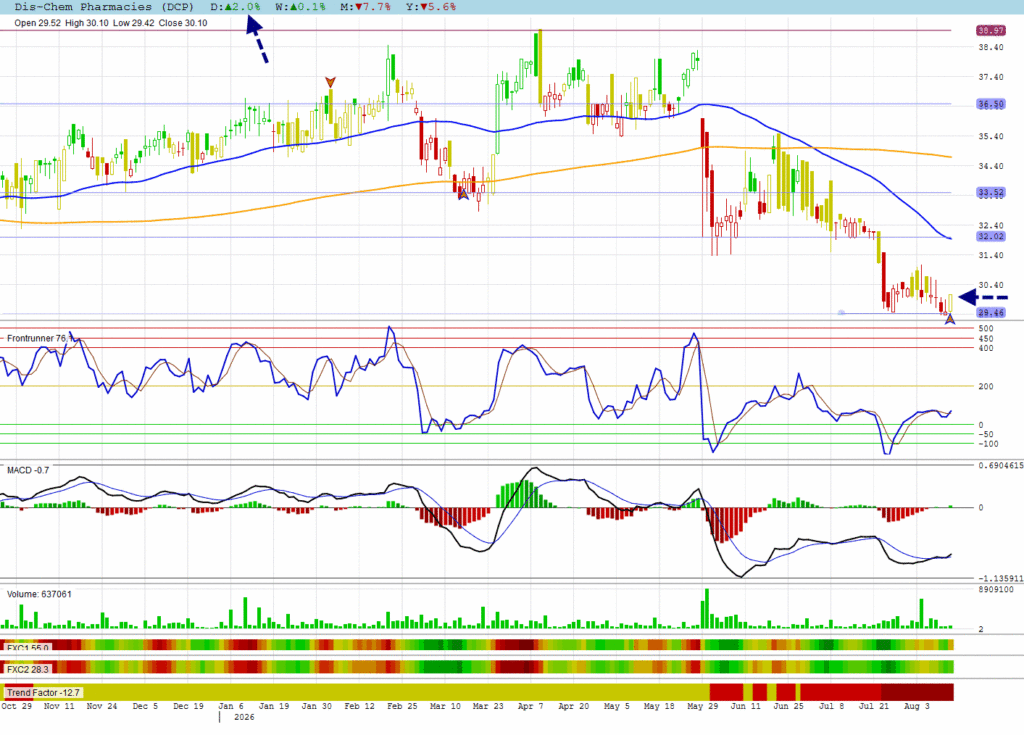Click the FXC2 28.3 heatmap label

(27, 669)
